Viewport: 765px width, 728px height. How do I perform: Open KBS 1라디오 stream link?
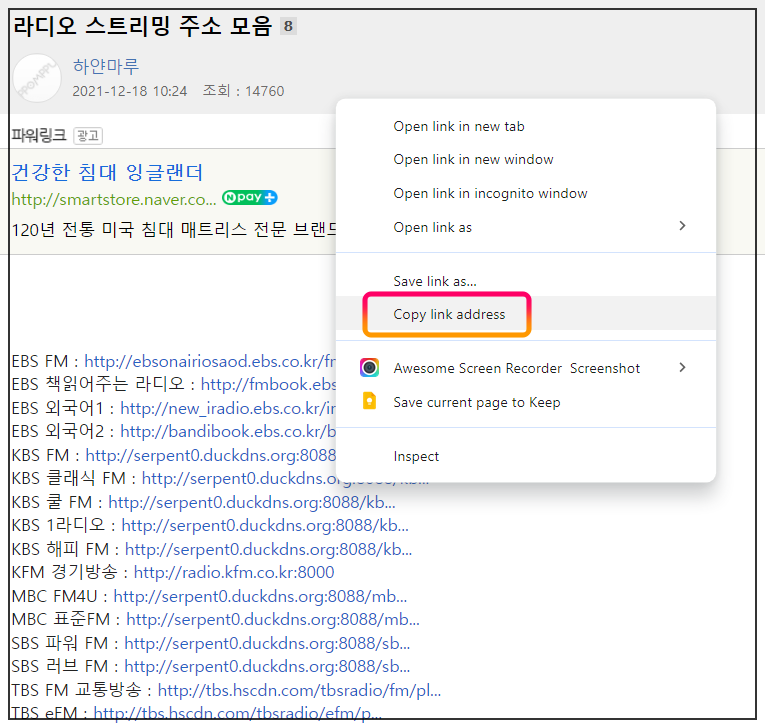click(x=265, y=526)
